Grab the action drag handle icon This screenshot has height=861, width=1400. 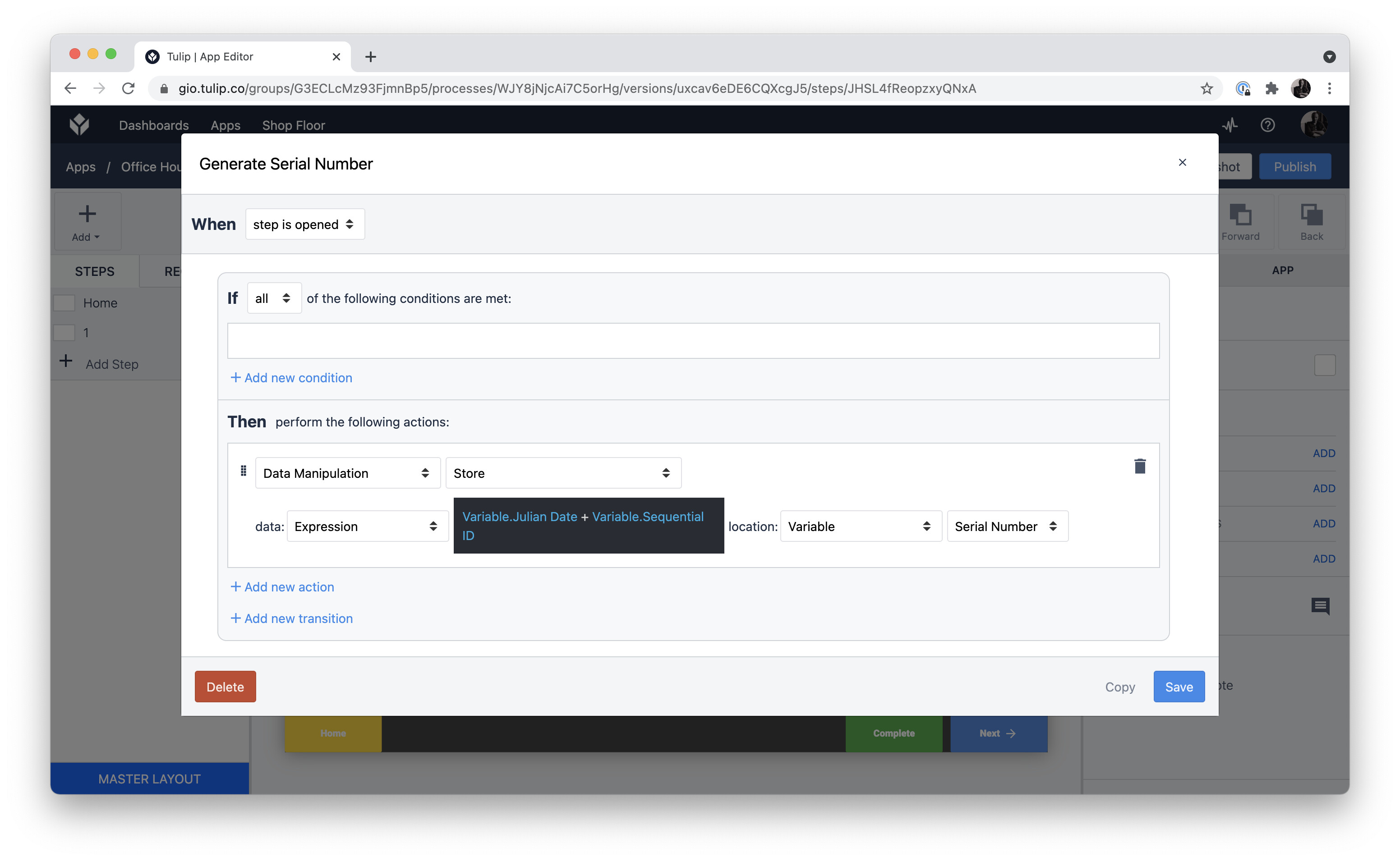pos(243,471)
